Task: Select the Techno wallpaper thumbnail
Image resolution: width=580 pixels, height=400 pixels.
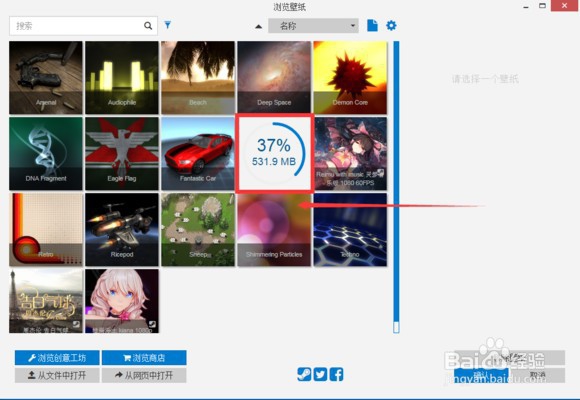Action: [350, 229]
